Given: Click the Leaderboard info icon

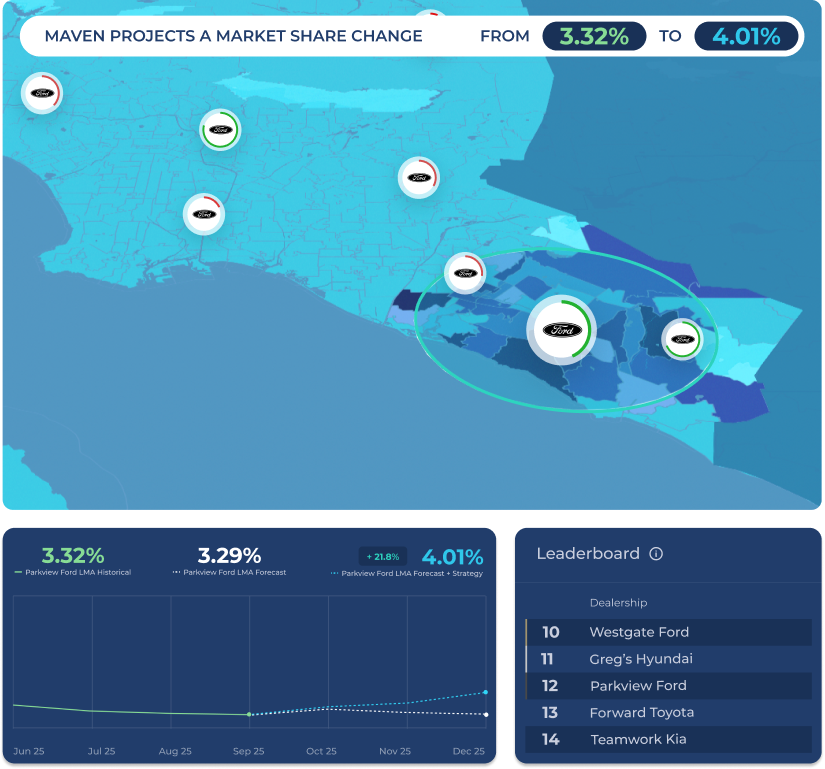Looking at the screenshot, I should [656, 554].
